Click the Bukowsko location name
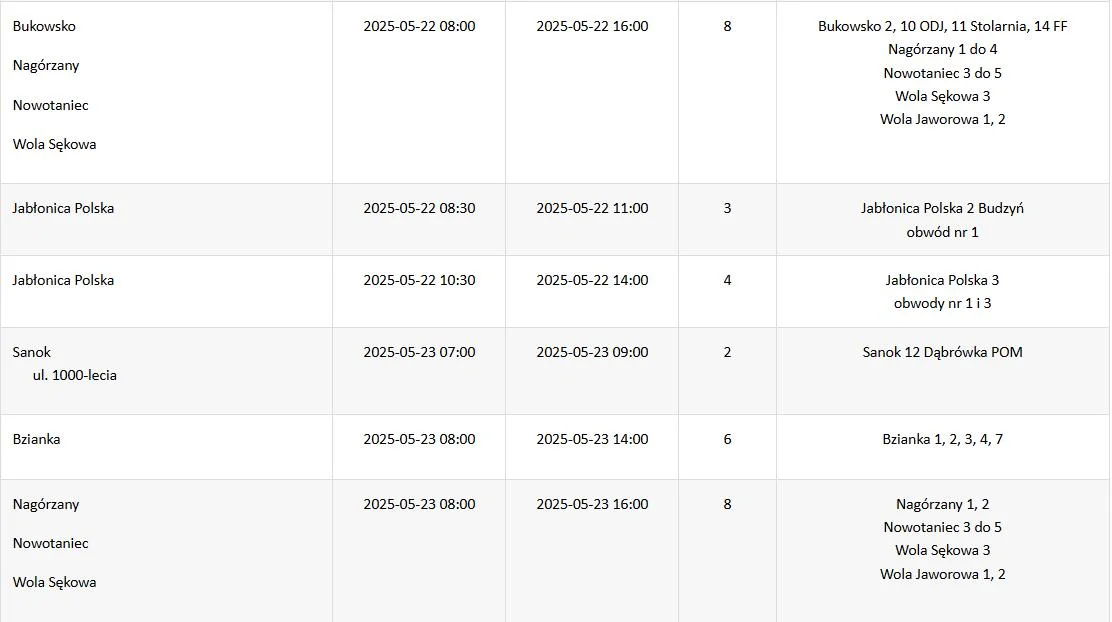The height and width of the screenshot is (622, 1112). coord(44,26)
